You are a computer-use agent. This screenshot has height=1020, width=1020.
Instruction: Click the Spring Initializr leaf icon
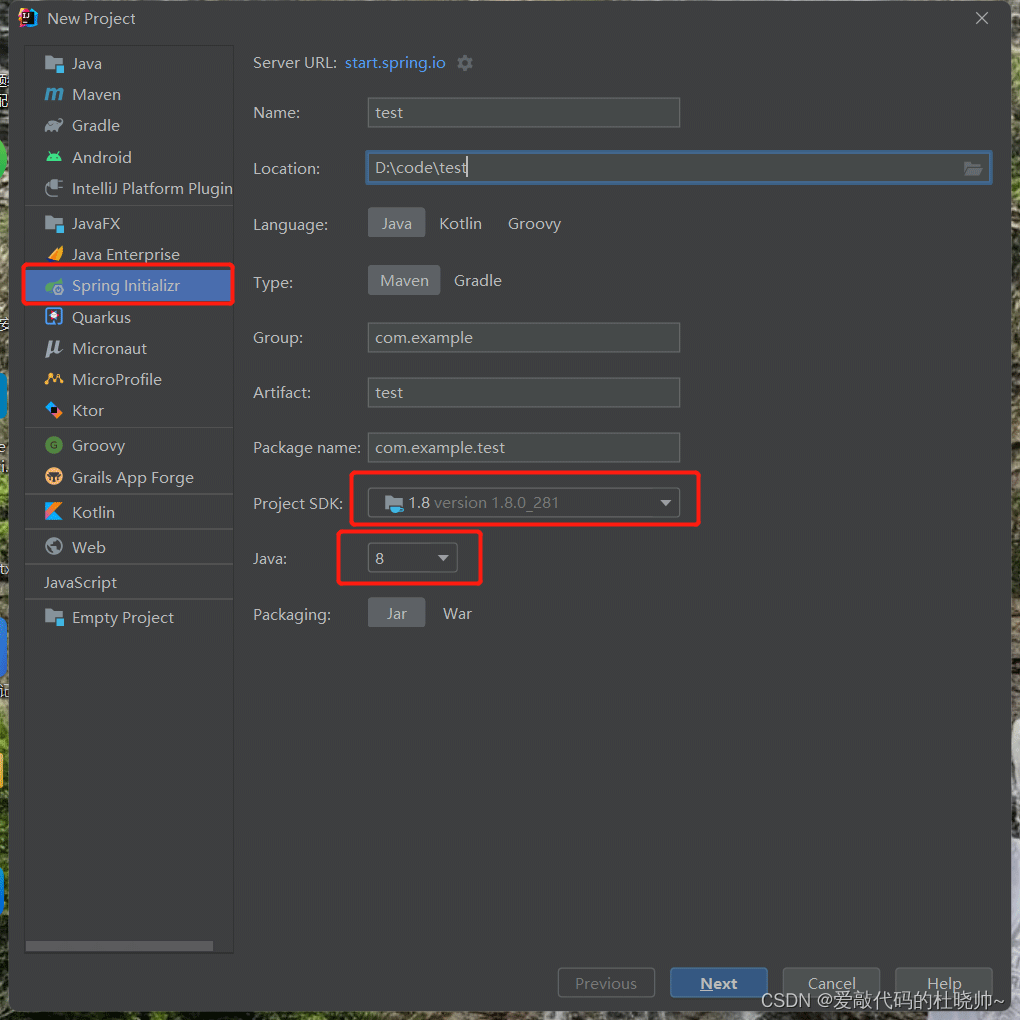point(54,286)
